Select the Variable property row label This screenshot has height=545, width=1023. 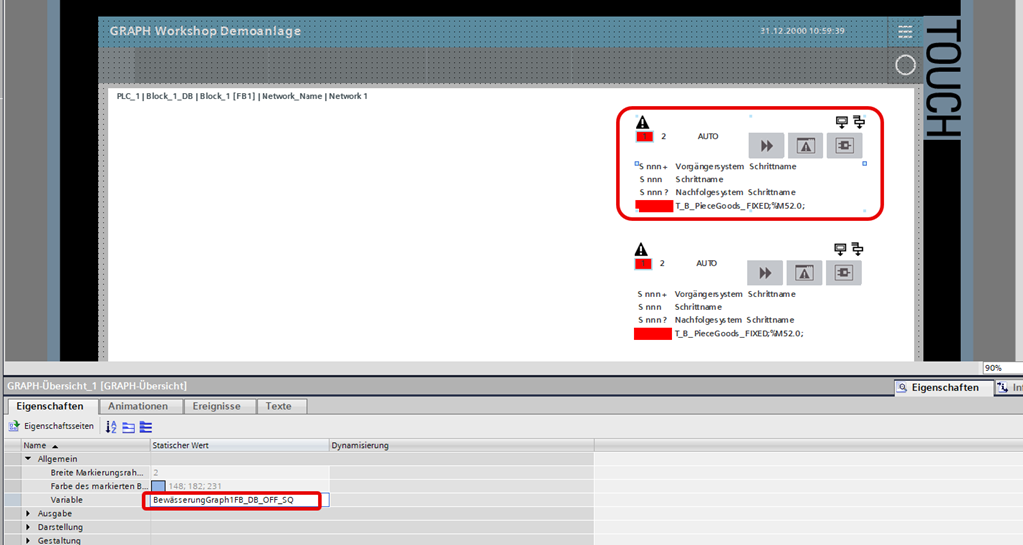tap(67, 500)
